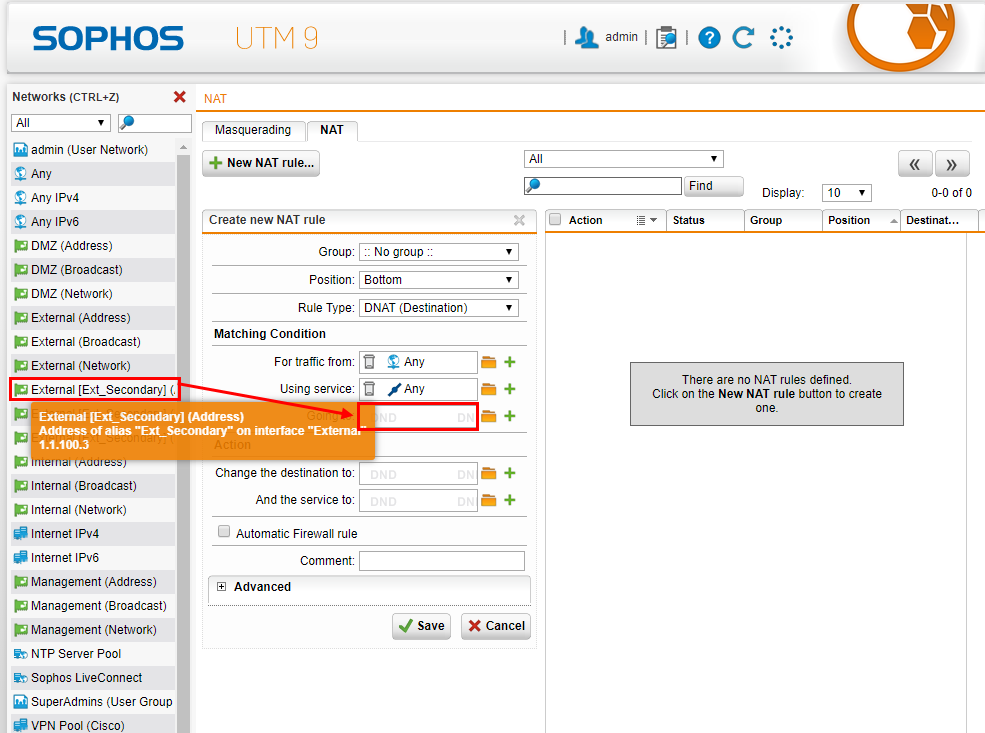Screen dimensions: 985x733
Task: Sort by the Position column header
Action: click(860, 220)
